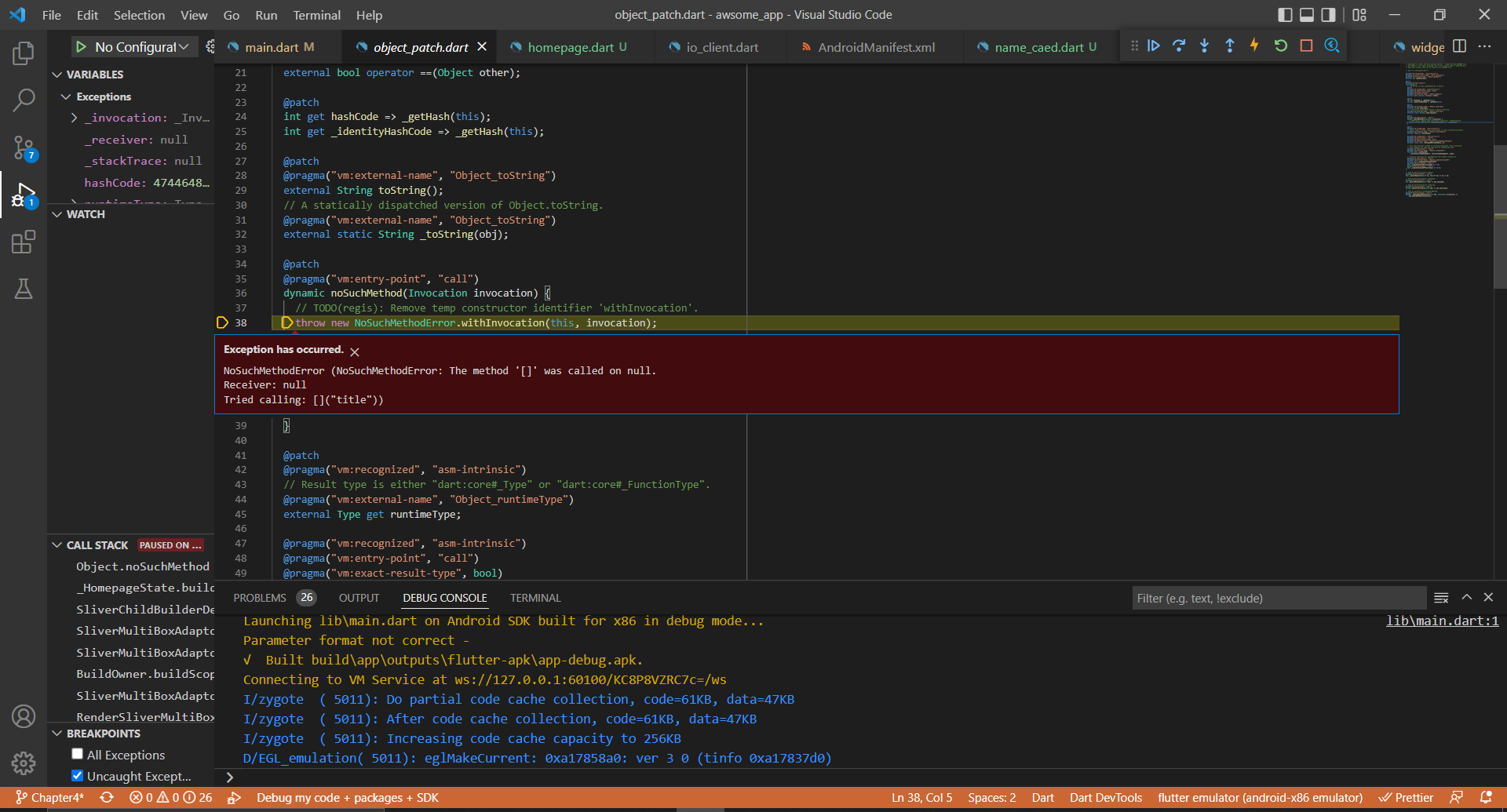
Task: Focus the debug console filter field
Action: 1279,598
